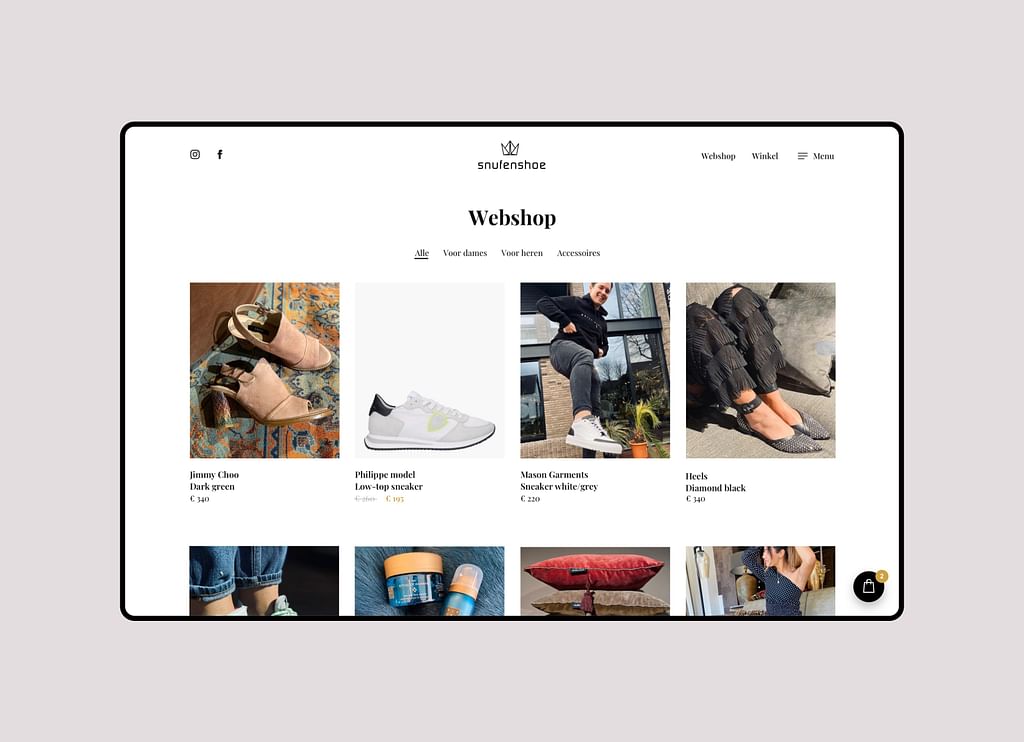Image resolution: width=1024 pixels, height=742 pixels.
Task: Select the Alle filter tab
Action: point(421,253)
